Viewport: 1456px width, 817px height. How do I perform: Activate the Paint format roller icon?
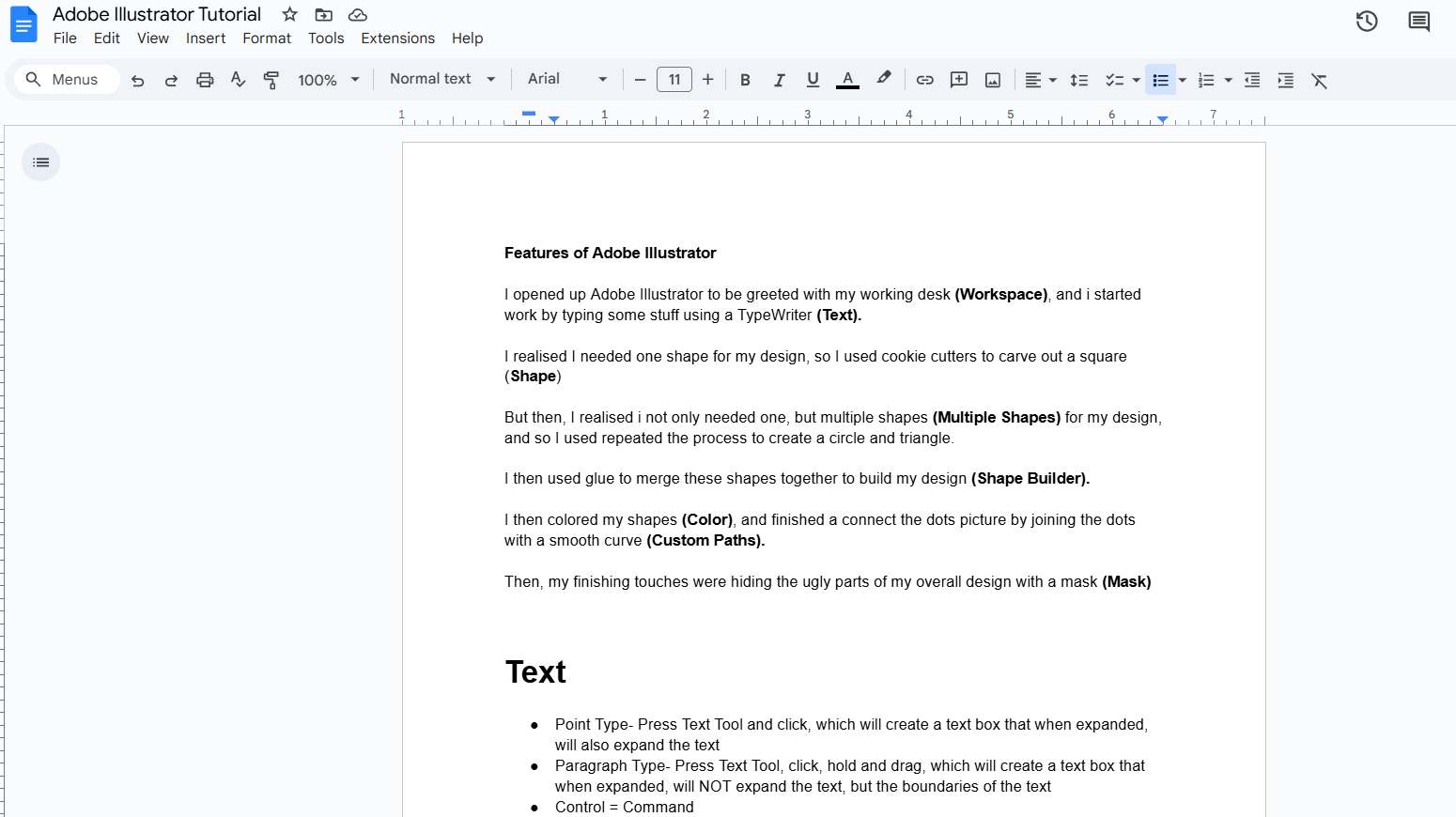coord(271,81)
